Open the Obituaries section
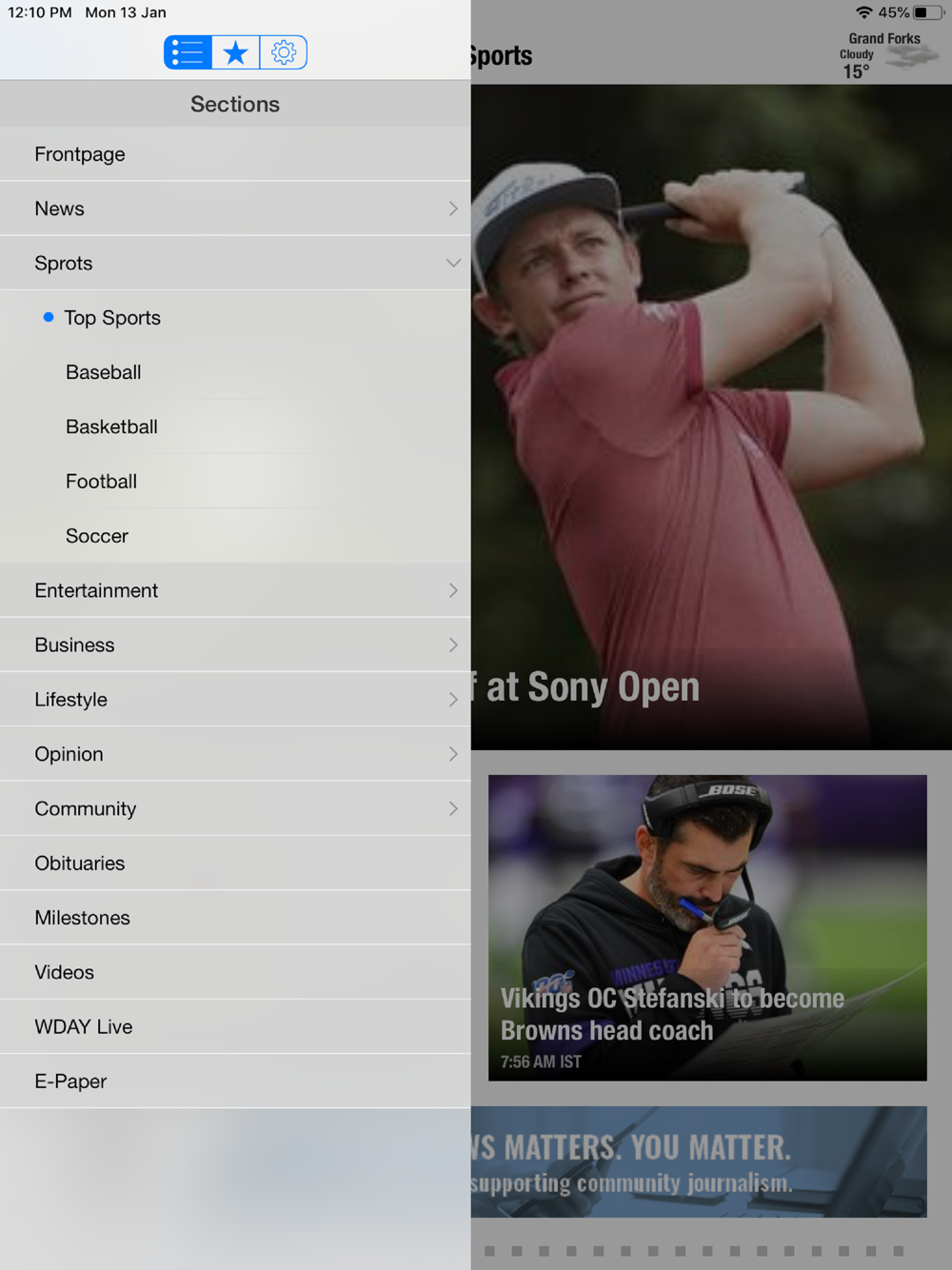The width and height of the screenshot is (952, 1270). tap(235, 863)
